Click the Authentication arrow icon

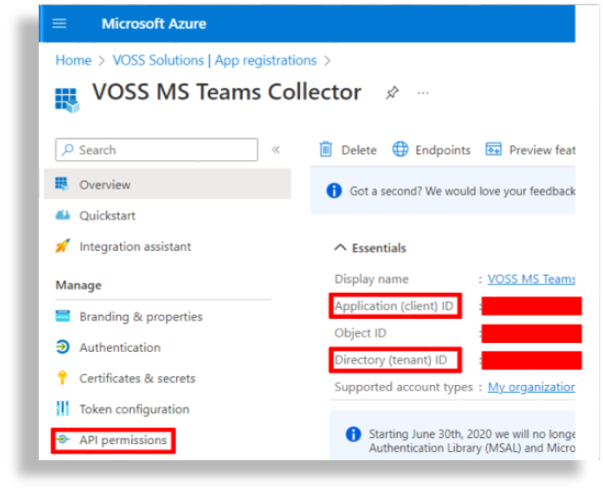pos(63,347)
